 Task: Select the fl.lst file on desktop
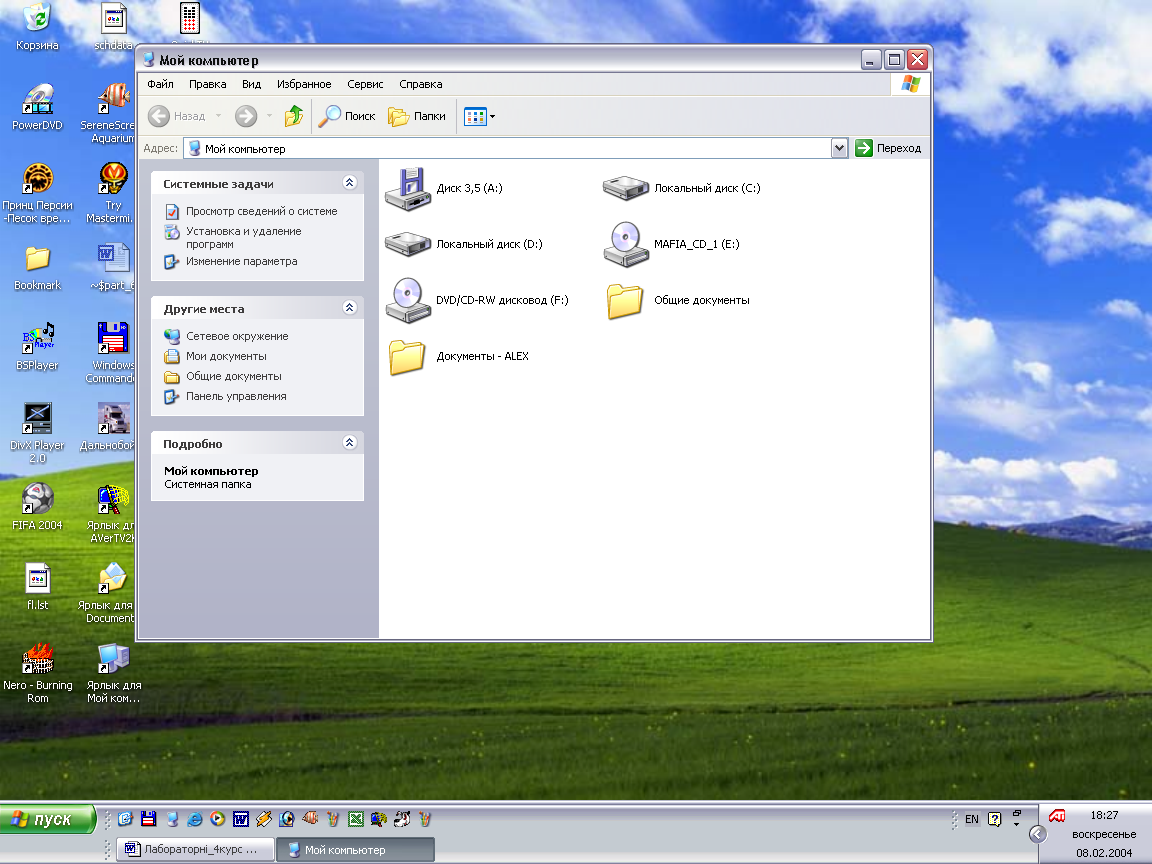(37, 586)
